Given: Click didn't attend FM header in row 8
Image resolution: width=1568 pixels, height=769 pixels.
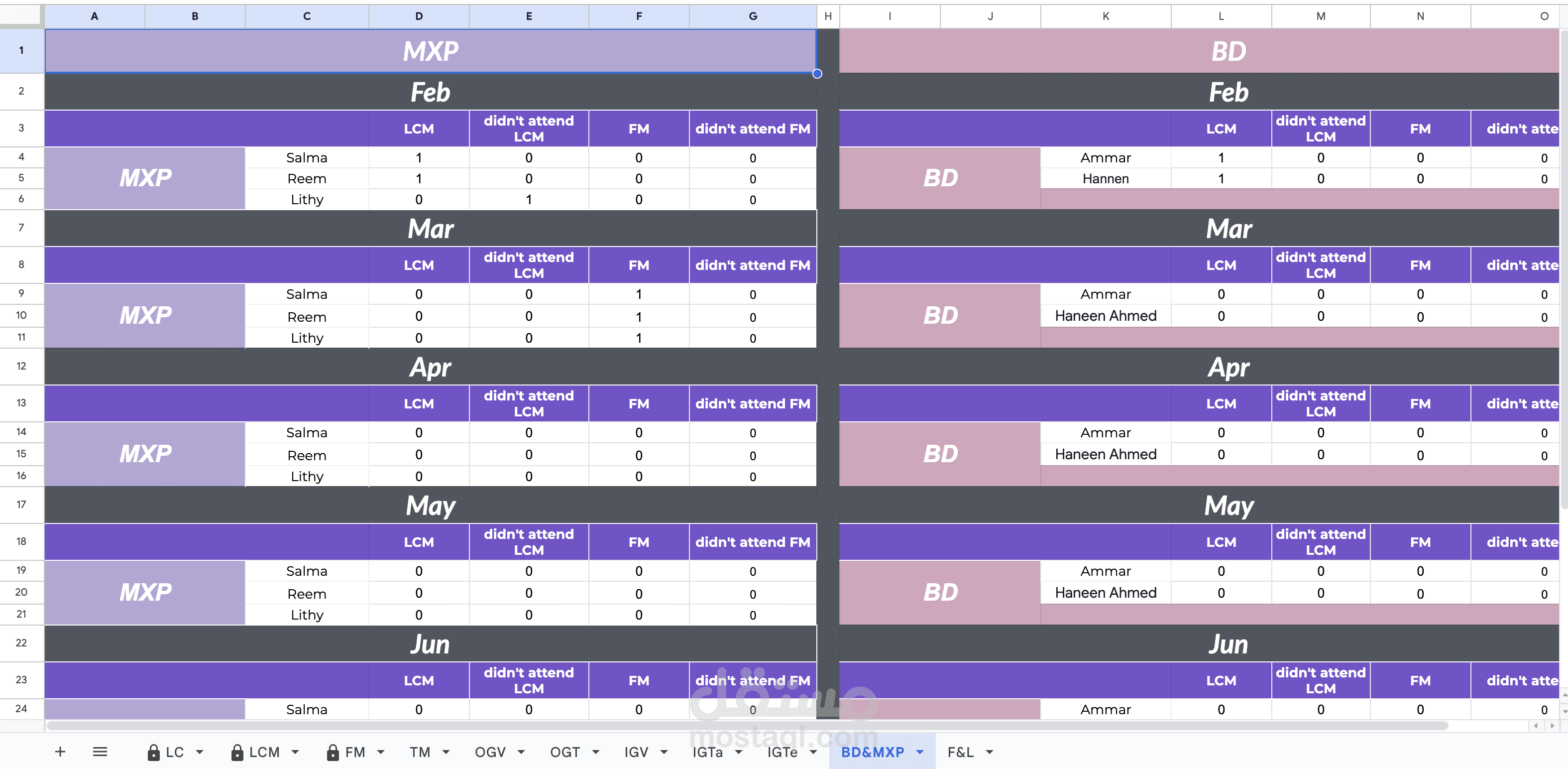Looking at the screenshot, I should point(752,265).
